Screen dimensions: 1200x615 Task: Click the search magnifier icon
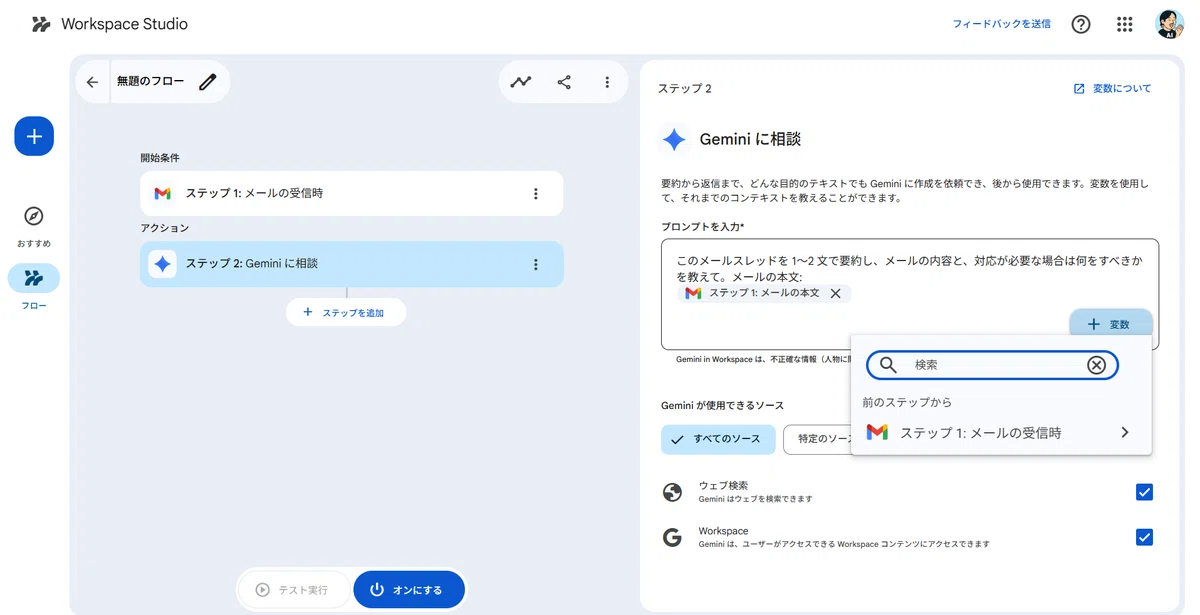(888, 365)
